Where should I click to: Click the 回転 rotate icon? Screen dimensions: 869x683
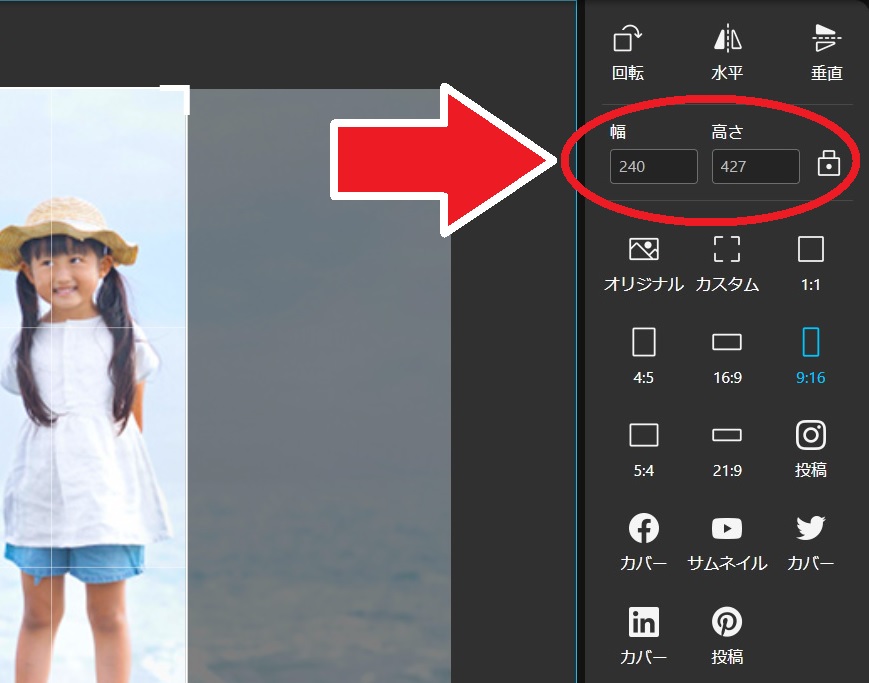627,39
